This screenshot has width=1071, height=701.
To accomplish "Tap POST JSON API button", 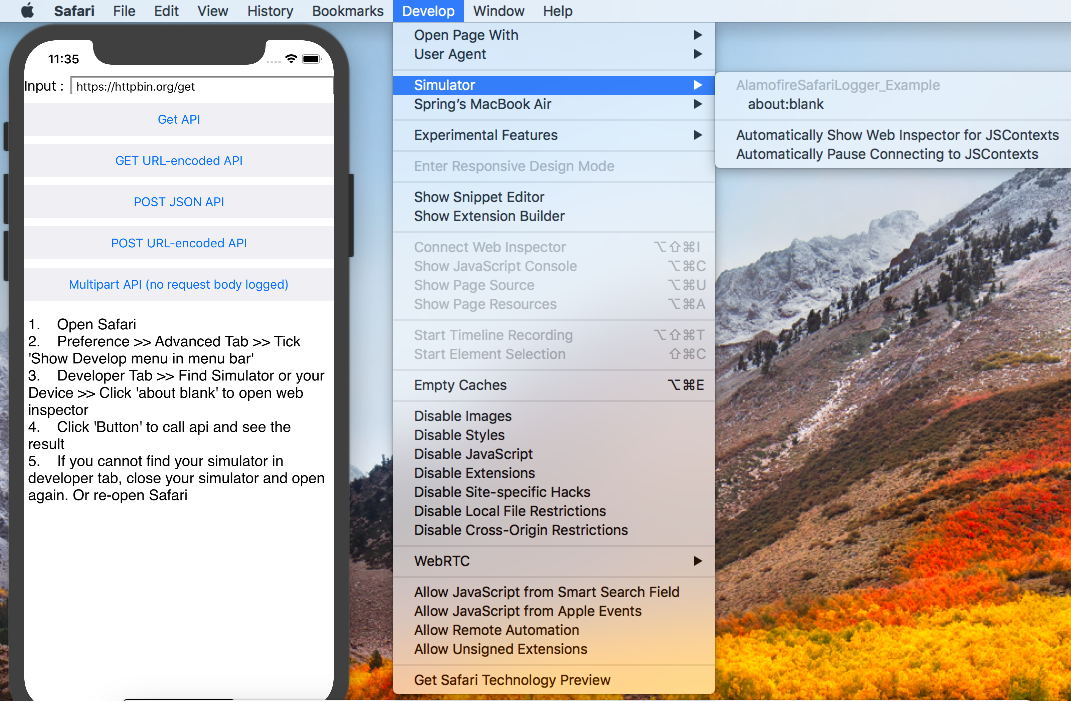I will click(179, 202).
